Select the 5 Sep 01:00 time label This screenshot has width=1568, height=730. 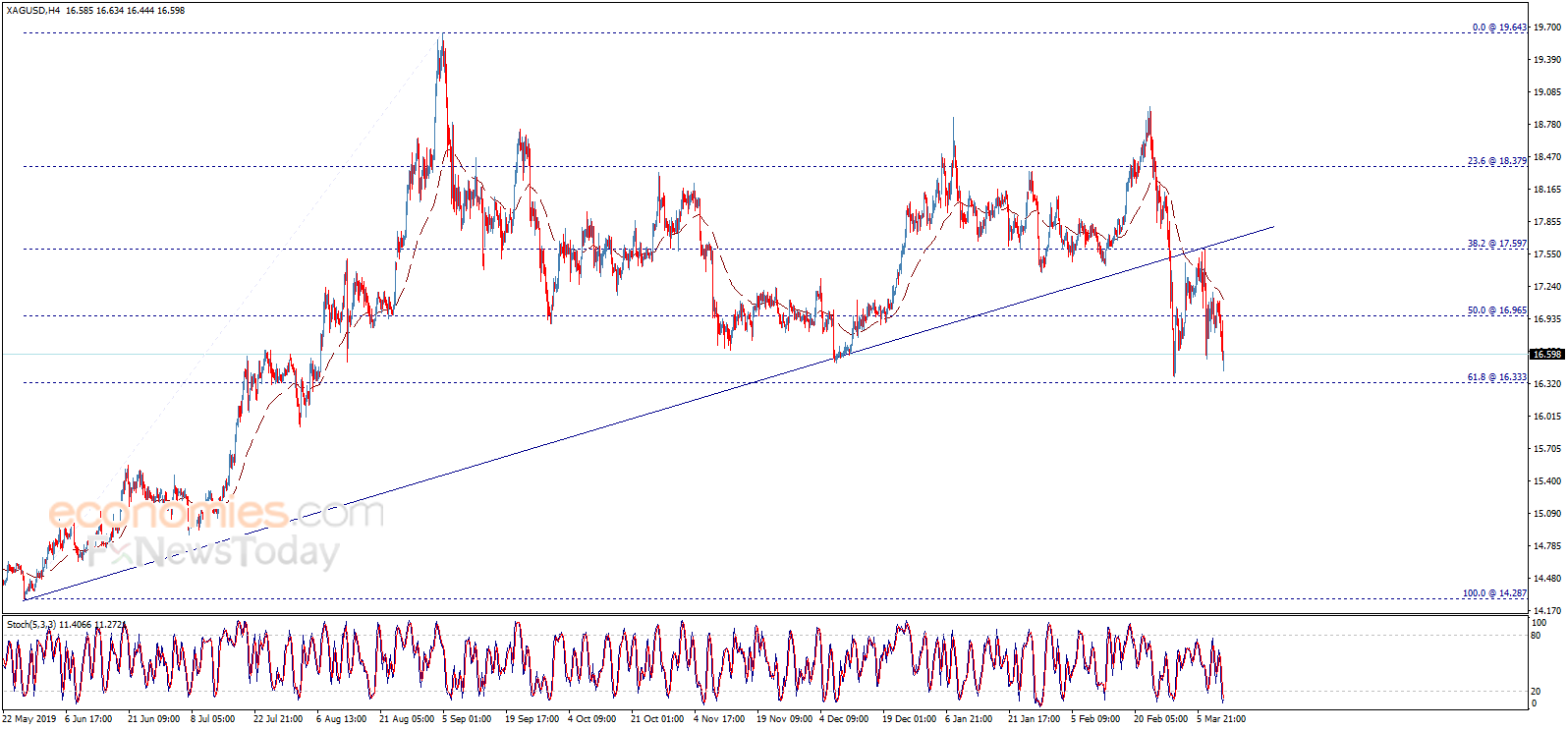click(x=467, y=719)
